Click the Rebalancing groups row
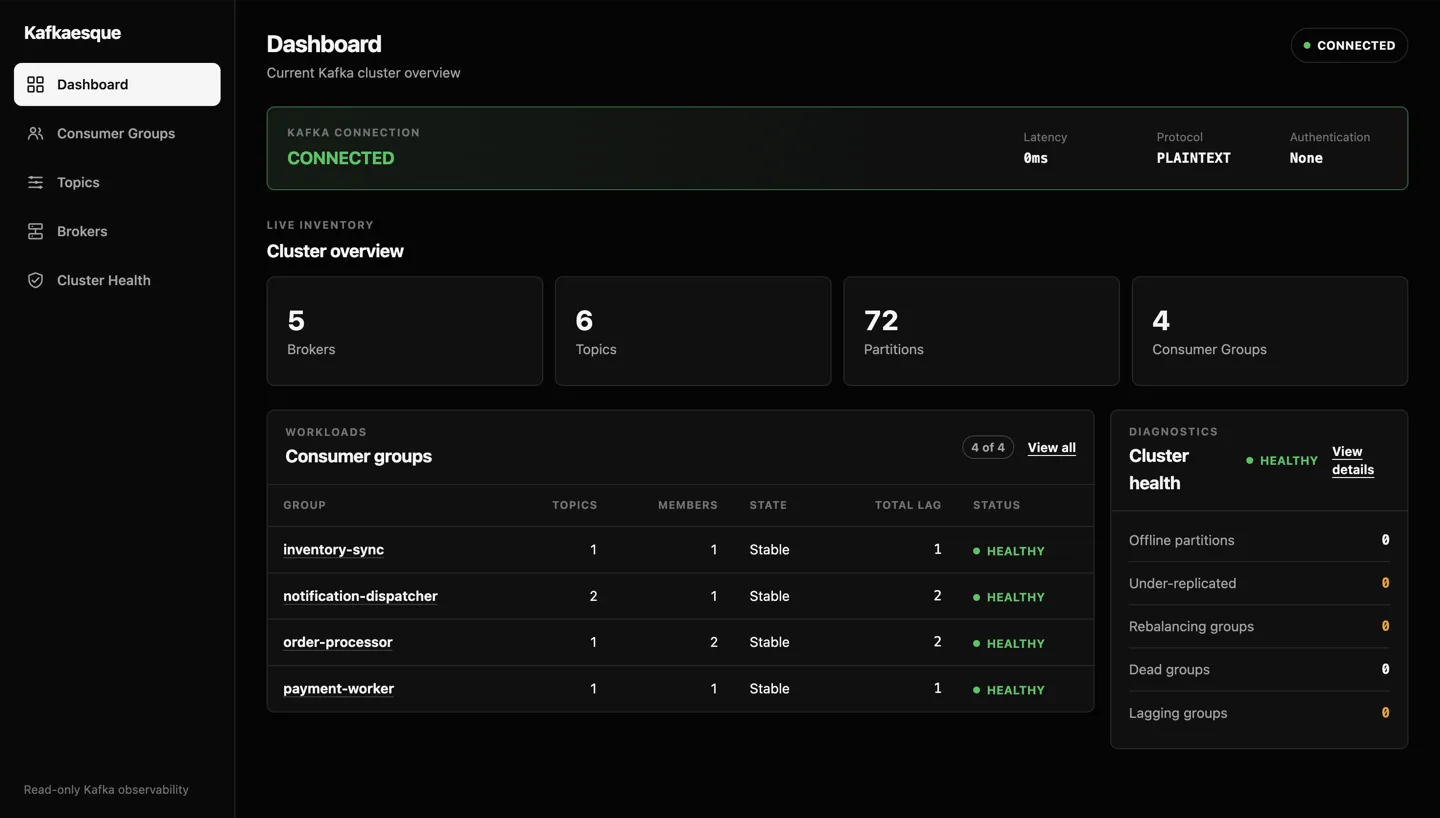This screenshot has height=818, width=1440. [1259, 626]
